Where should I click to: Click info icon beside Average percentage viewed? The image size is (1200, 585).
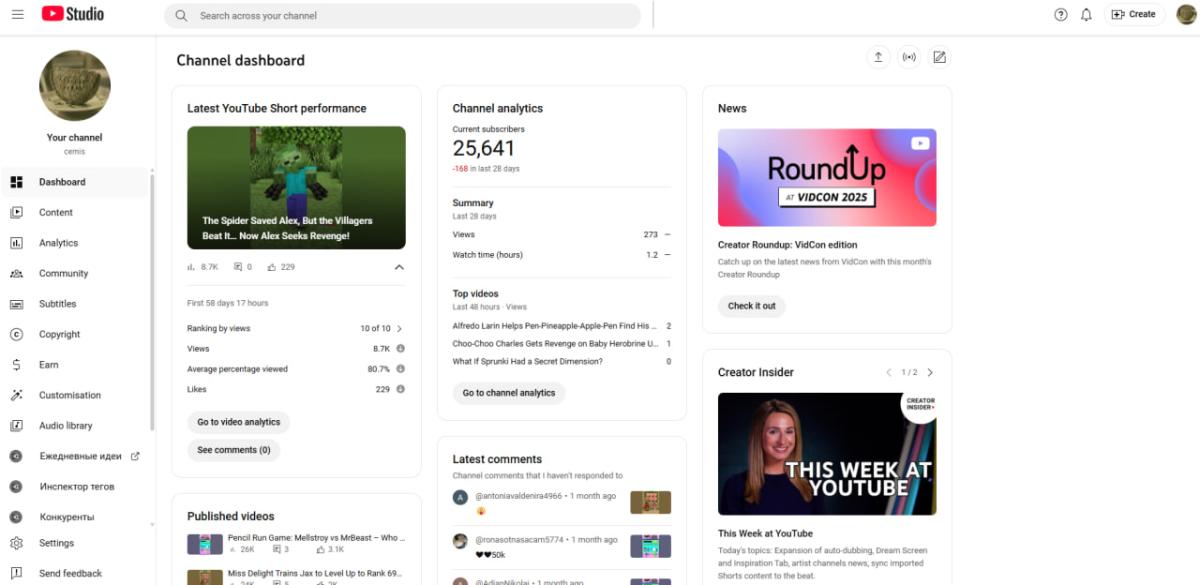pyautogui.click(x=400, y=369)
